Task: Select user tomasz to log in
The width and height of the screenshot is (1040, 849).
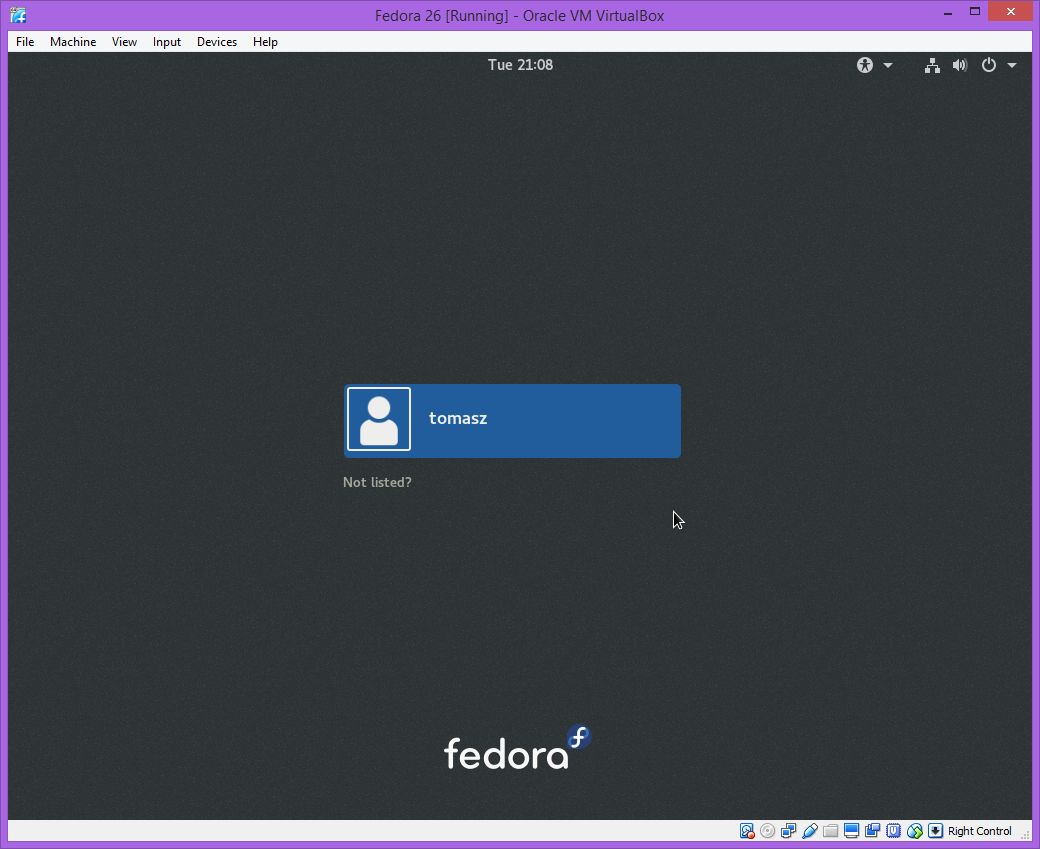Action: (x=512, y=421)
